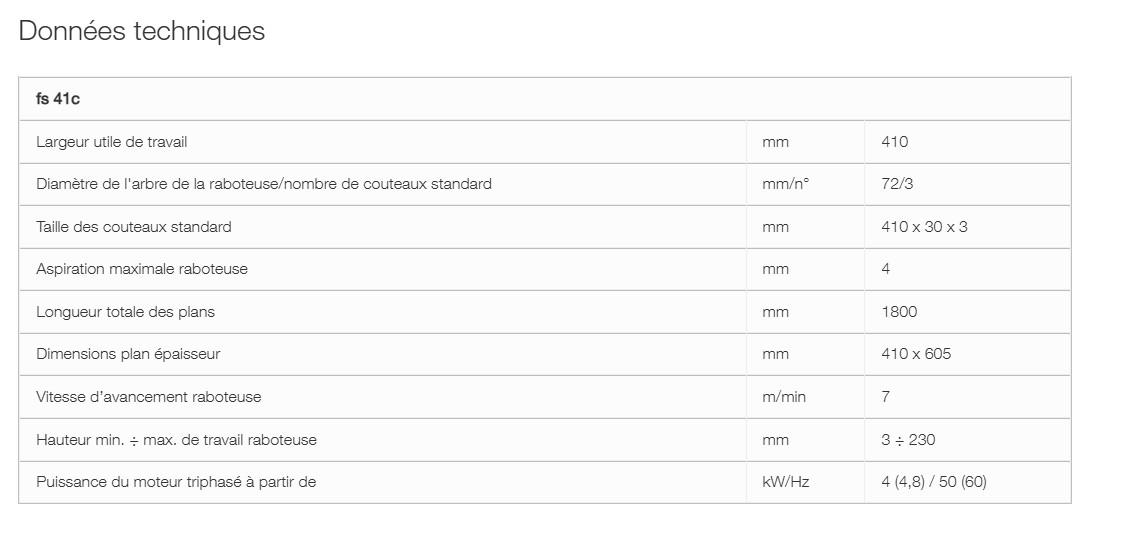Screen dimensions: 1132x534
Task: Click "Aspiration maximale raboteuse" row label
Action: [141, 269]
